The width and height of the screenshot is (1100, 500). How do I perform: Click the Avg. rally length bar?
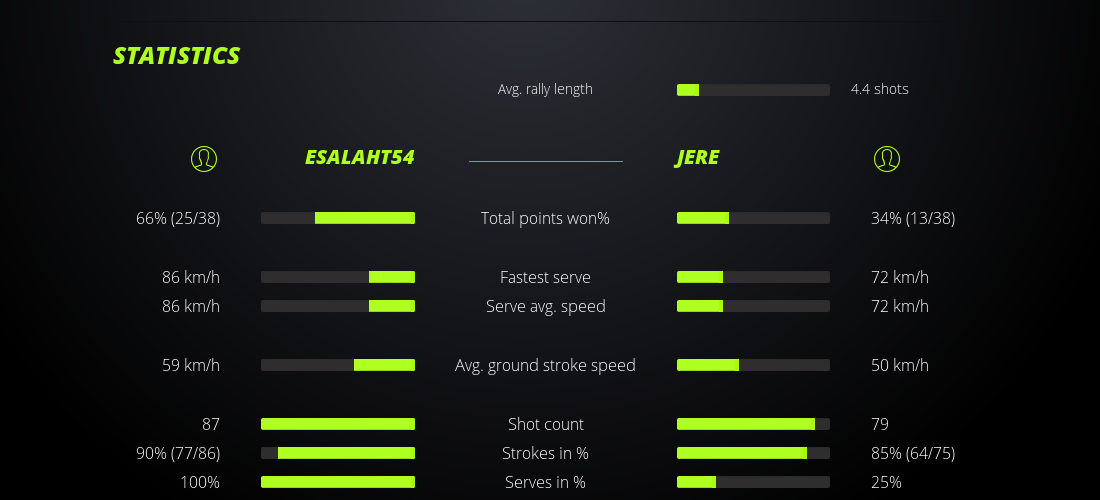[753, 90]
